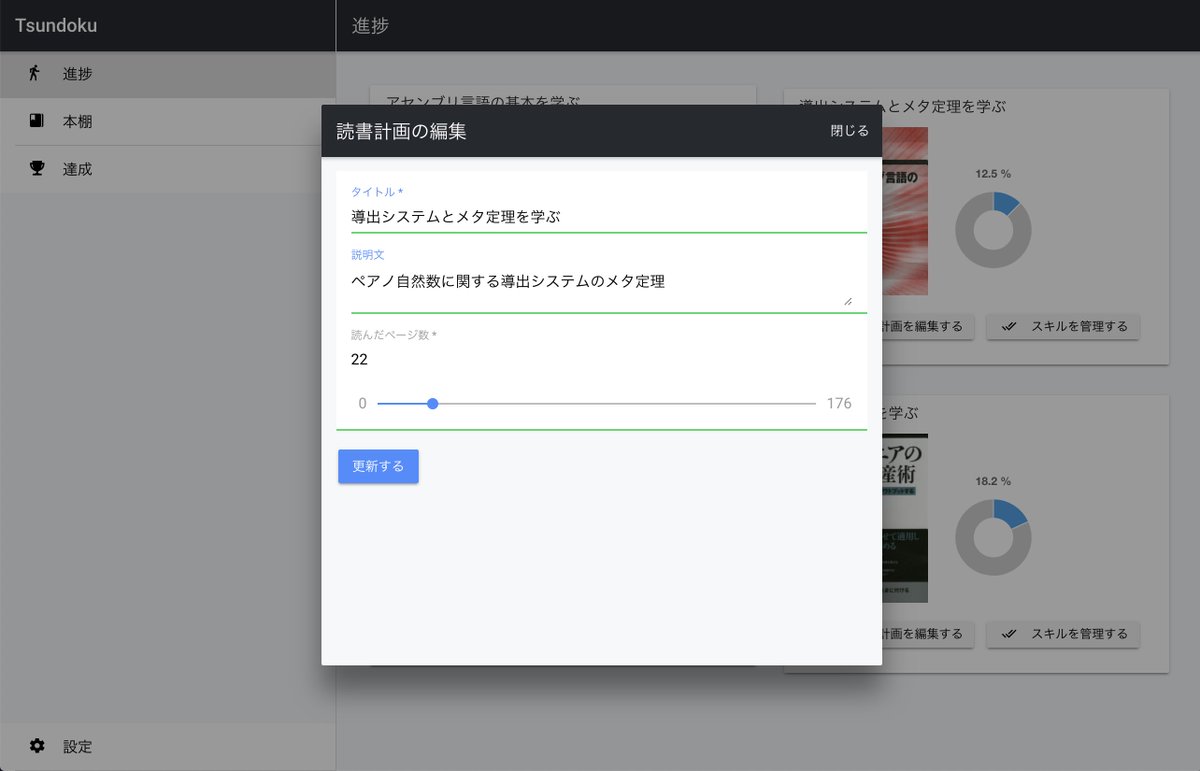
Task: Click the checkmark icon on lower スキルを管理する button
Action: coord(1009,634)
